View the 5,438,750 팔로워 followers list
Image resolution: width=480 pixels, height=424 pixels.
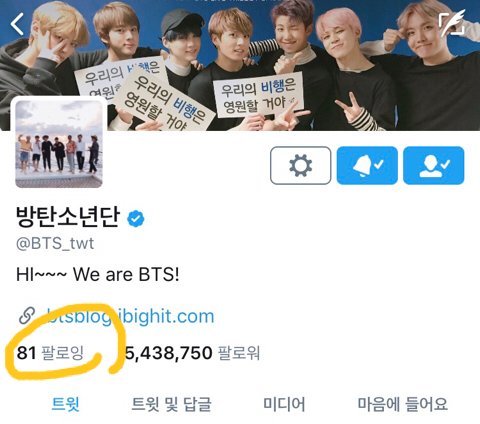coord(192,353)
